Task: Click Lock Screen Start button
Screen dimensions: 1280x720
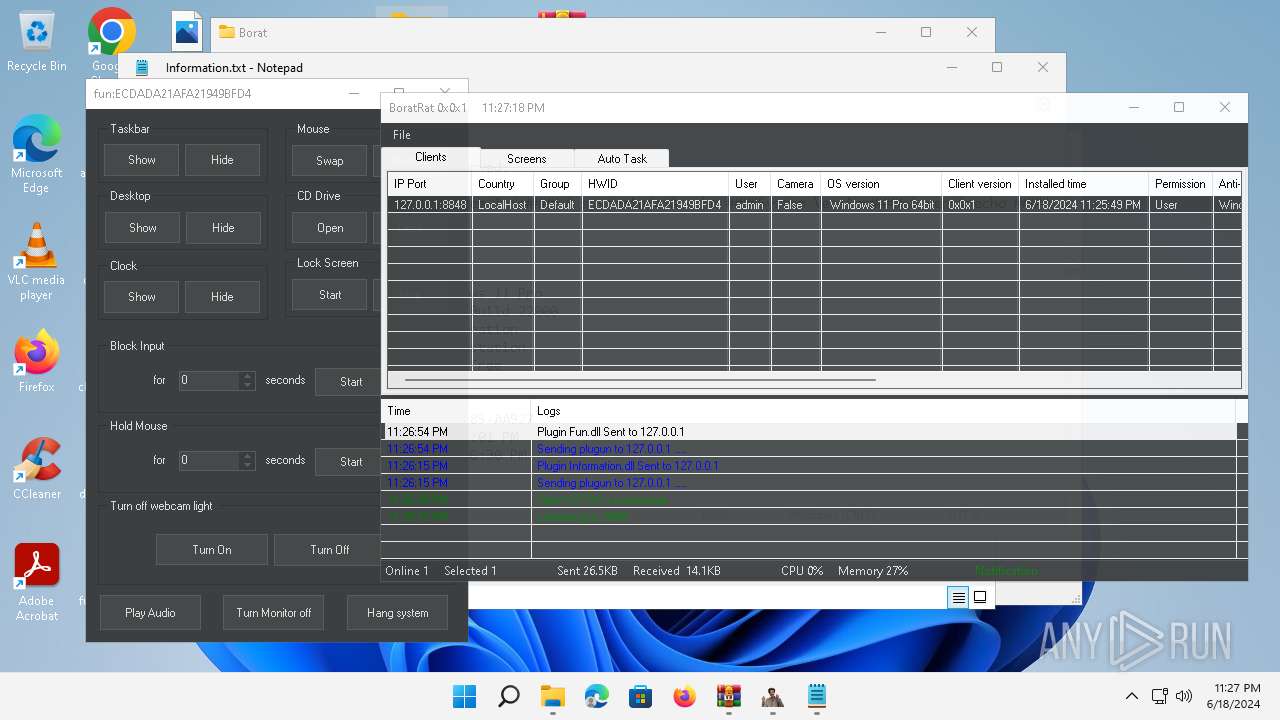Action: click(x=329, y=295)
